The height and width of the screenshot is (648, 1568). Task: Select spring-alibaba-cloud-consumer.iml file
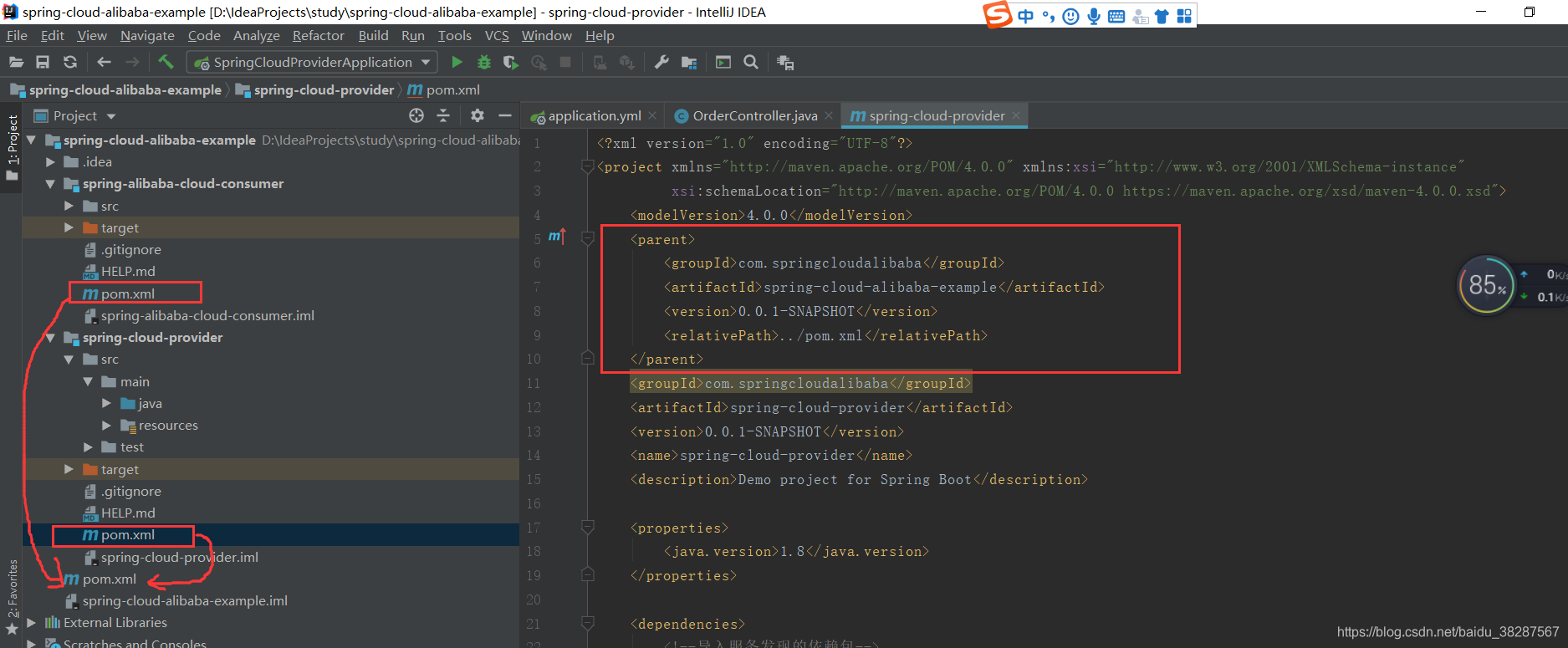click(x=207, y=315)
